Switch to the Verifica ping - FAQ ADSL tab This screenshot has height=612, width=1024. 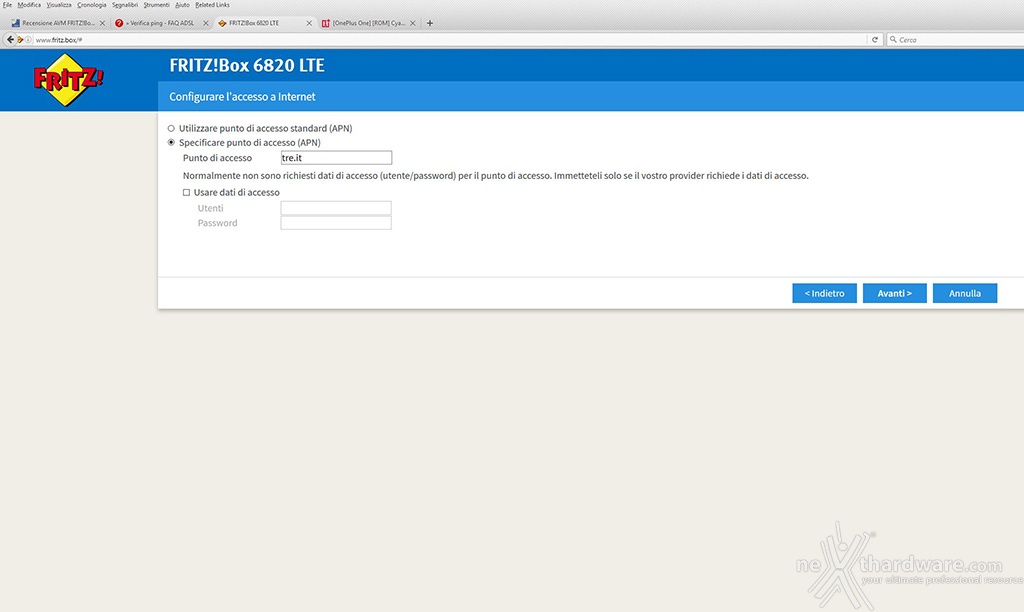[161, 23]
